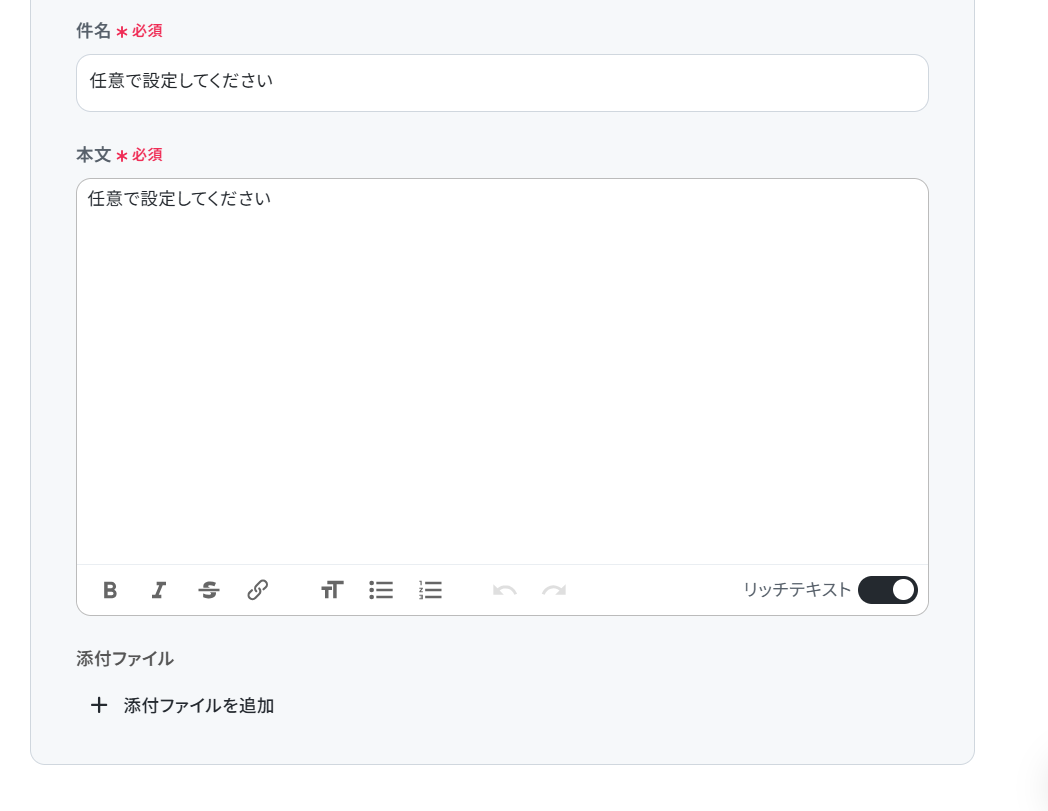Click the 本文 field label
This screenshot has height=811, width=1048.
[x=94, y=155]
